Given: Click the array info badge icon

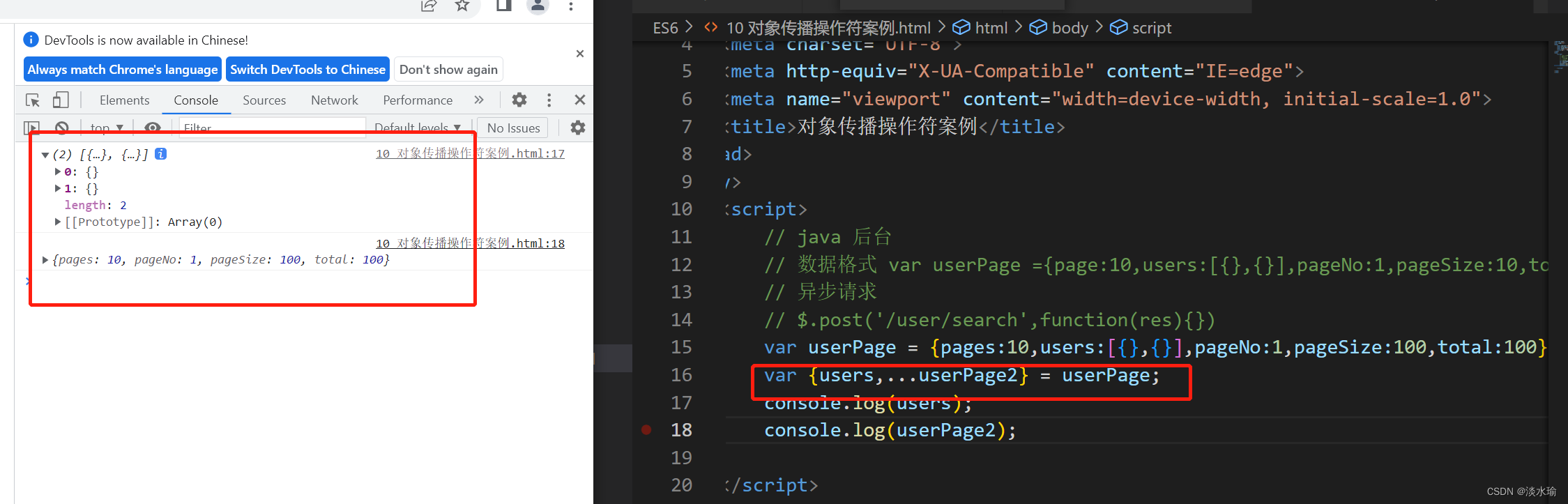Looking at the screenshot, I should [x=160, y=153].
